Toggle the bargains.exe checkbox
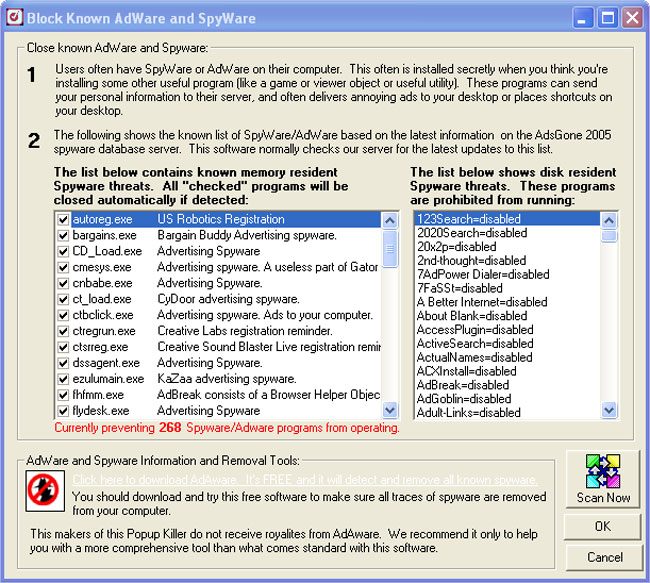The height and width of the screenshot is (583, 650). pos(63,235)
